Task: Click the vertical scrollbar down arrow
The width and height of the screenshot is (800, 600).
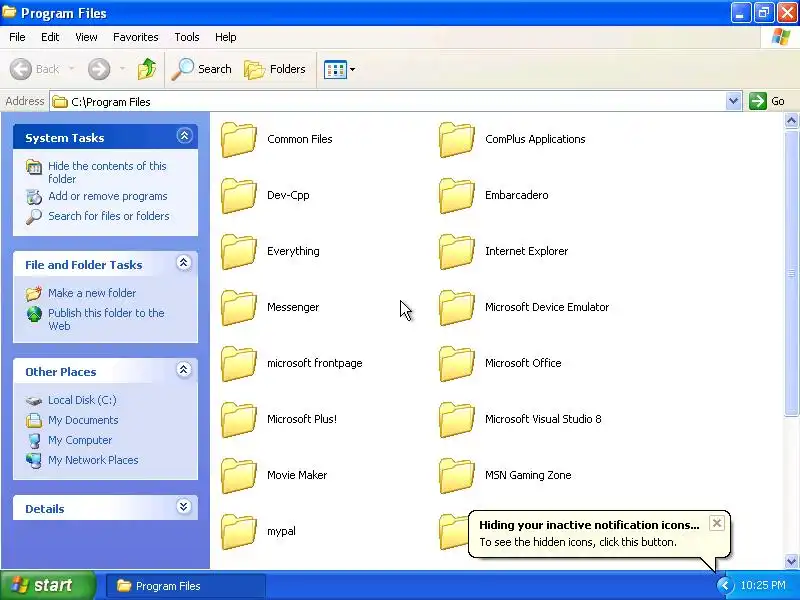Action: click(791, 561)
